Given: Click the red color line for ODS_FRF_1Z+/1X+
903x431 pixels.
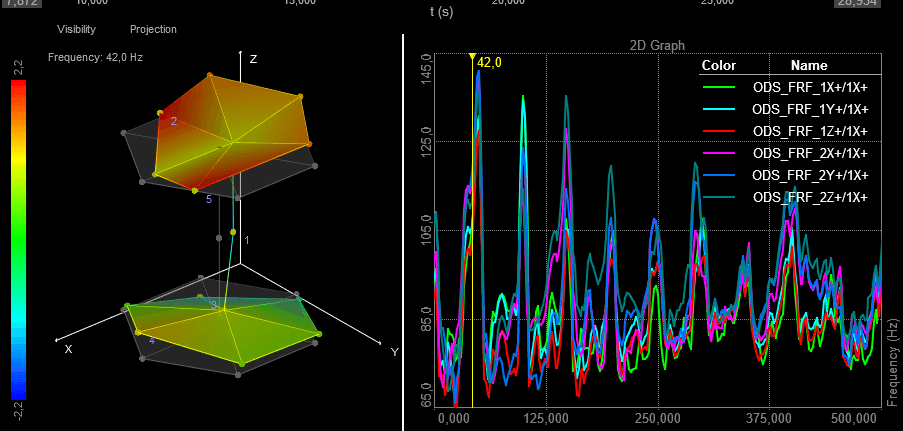Looking at the screenshot, I should coord(719,131).
